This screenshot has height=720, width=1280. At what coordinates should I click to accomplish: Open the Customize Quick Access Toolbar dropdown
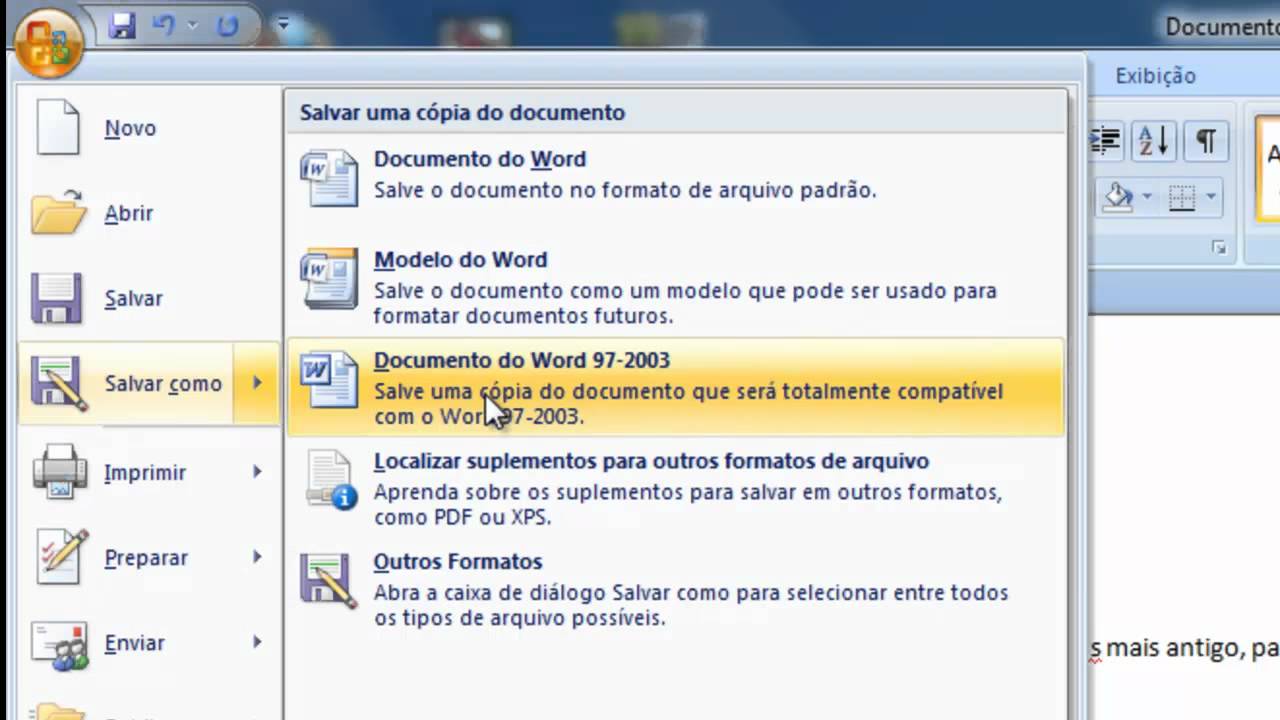pyautogui.click(x=283, y=26)
